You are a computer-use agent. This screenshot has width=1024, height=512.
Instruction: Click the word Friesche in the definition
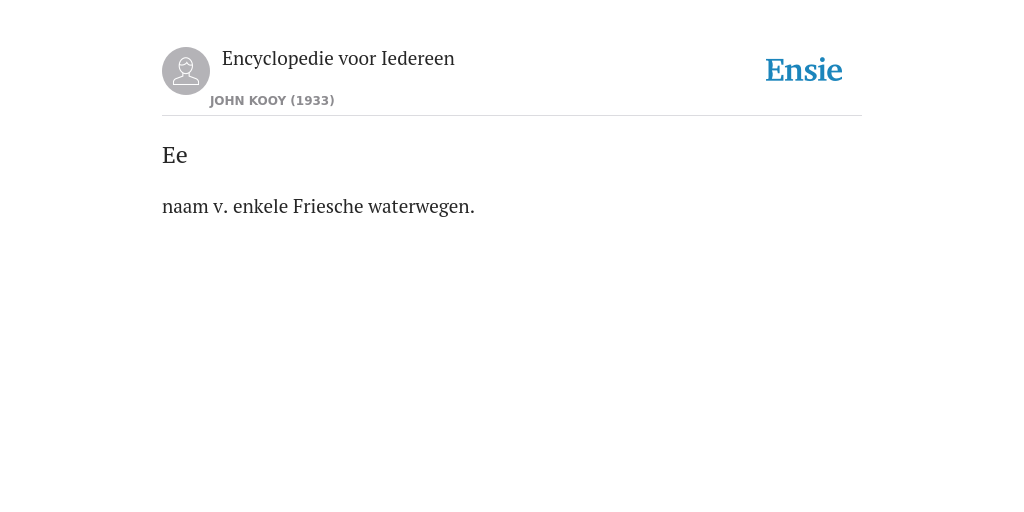[328, 206]
